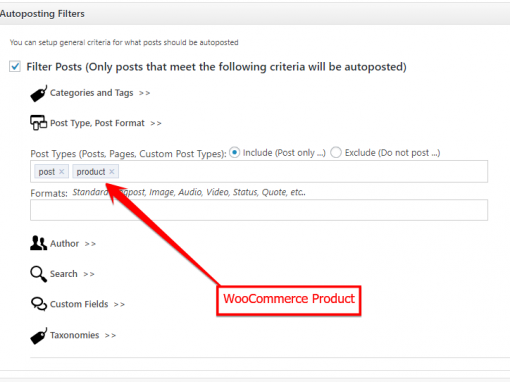The height and width of the screenshot is (382, 510).
Task: Expand the Author filter section
Action: 73,244
